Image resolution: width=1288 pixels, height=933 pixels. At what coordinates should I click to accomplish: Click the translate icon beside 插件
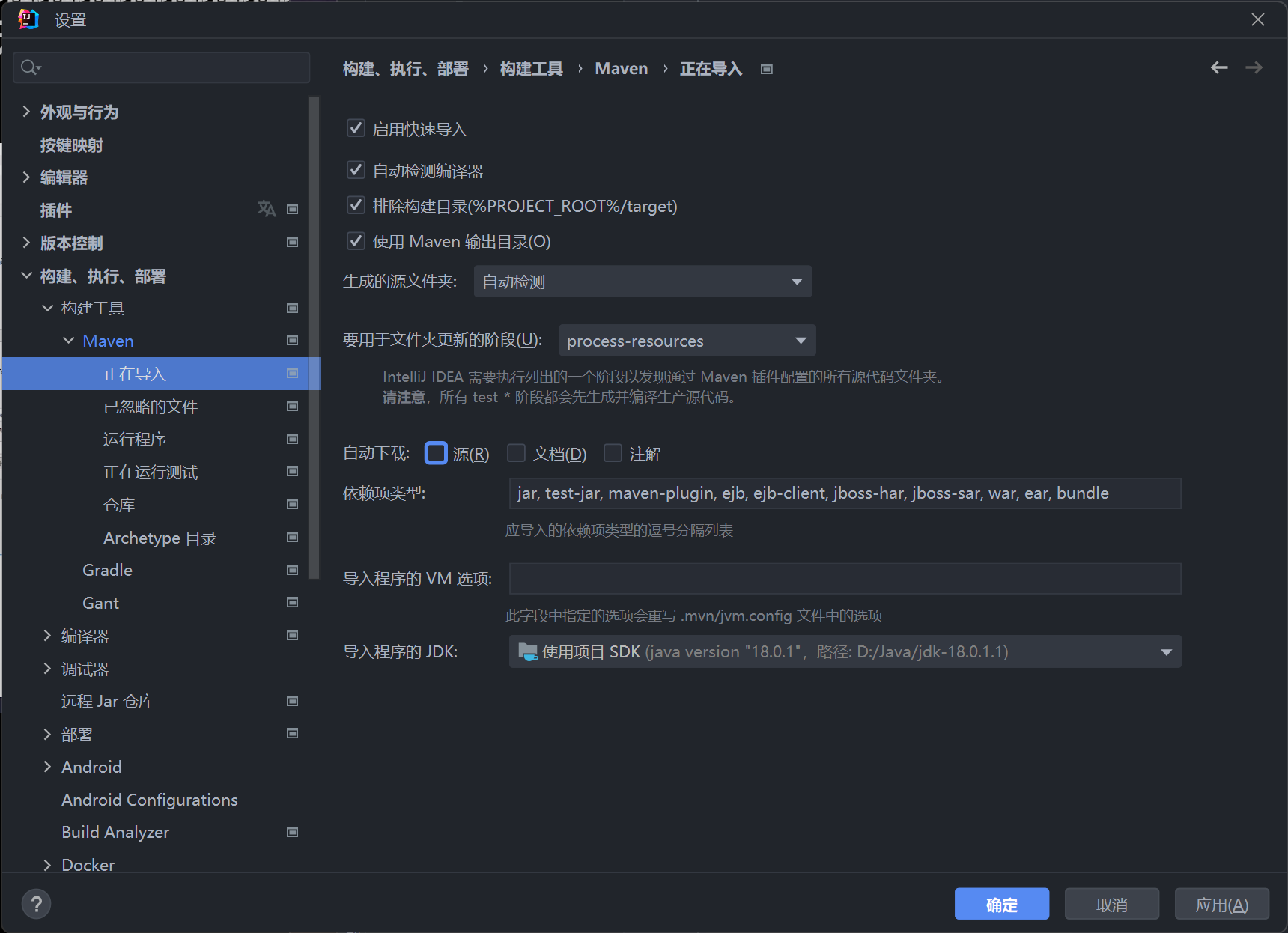pyautogui.click(x=267, y=209)
